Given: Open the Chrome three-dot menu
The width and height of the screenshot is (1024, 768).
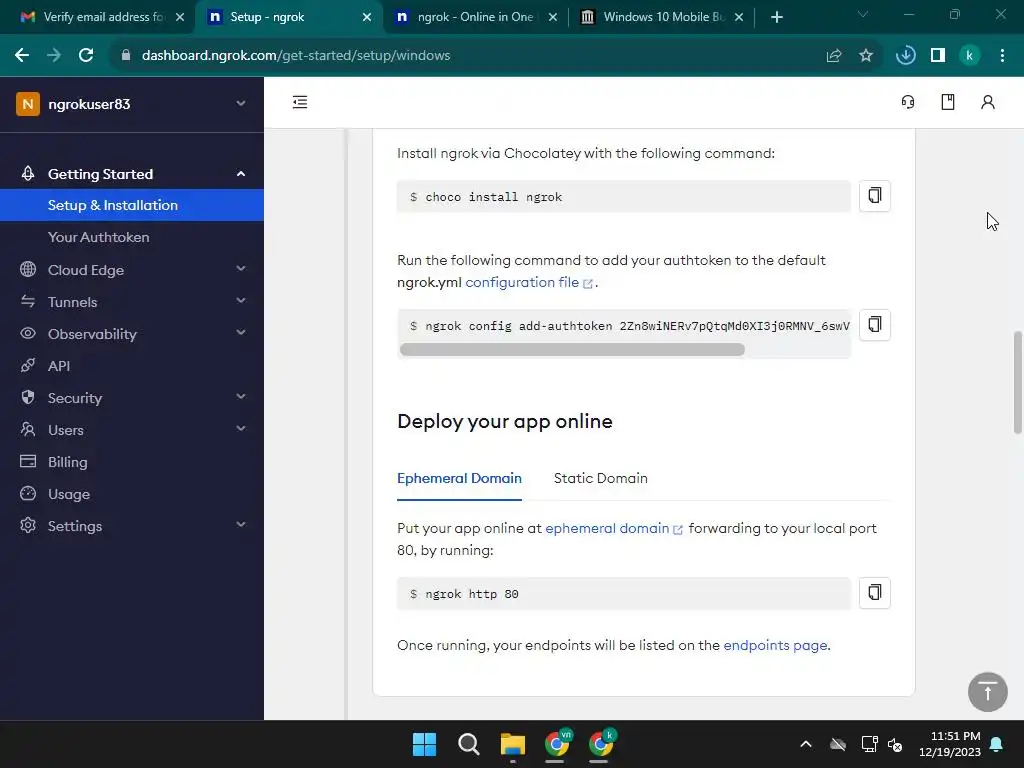Looking at the screenshot, I should (x=1002, y=56).
